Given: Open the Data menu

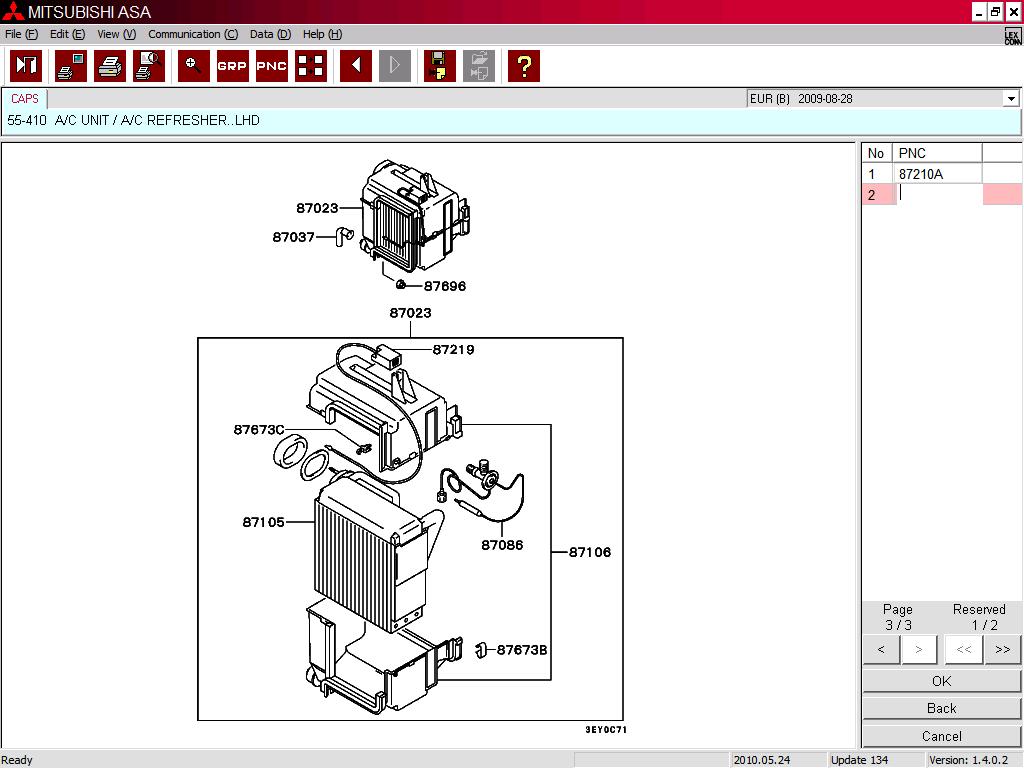Looking at the screenshot, I should 270,34.
